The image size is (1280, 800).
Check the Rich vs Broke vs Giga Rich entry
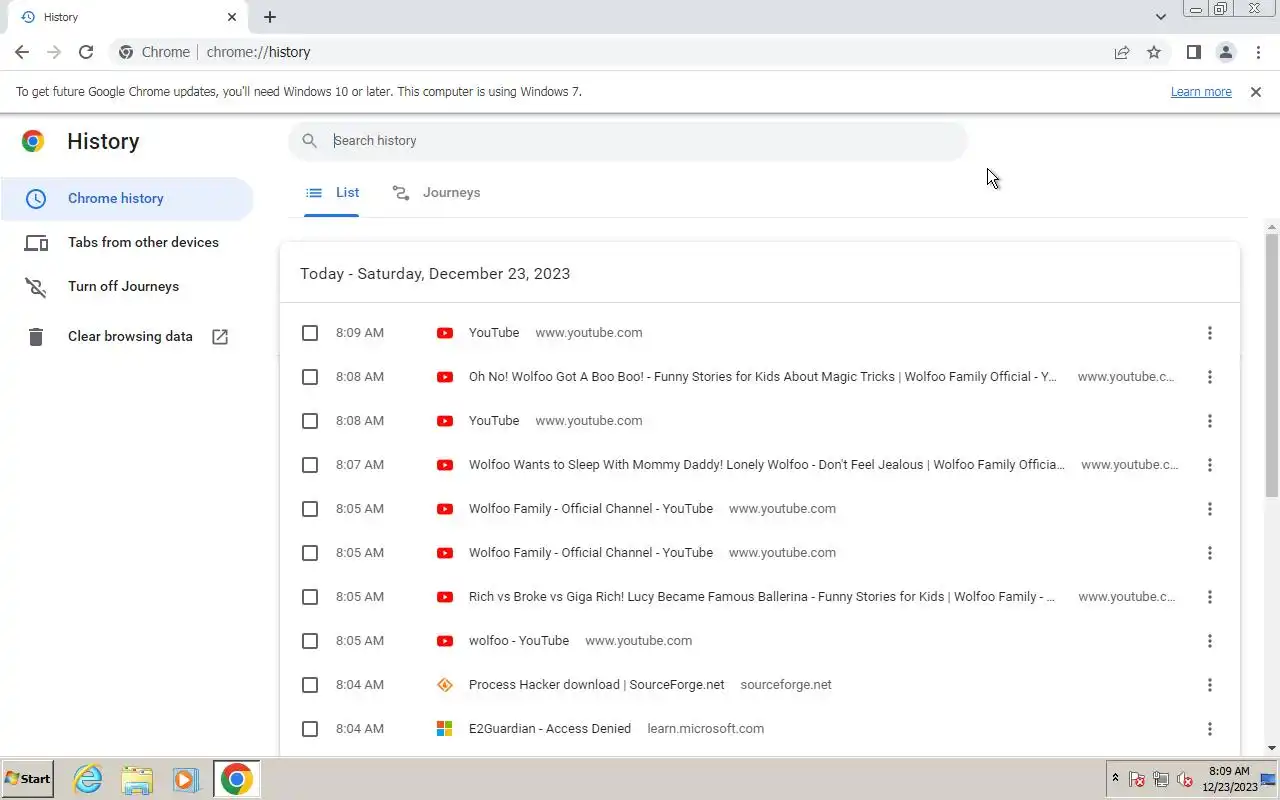[310, 597]
